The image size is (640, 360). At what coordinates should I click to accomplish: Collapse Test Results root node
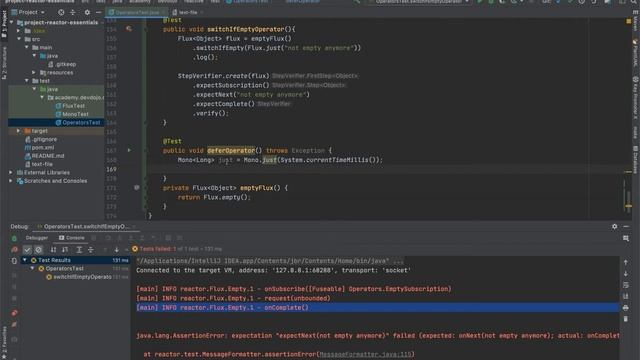tap(25, 260)
